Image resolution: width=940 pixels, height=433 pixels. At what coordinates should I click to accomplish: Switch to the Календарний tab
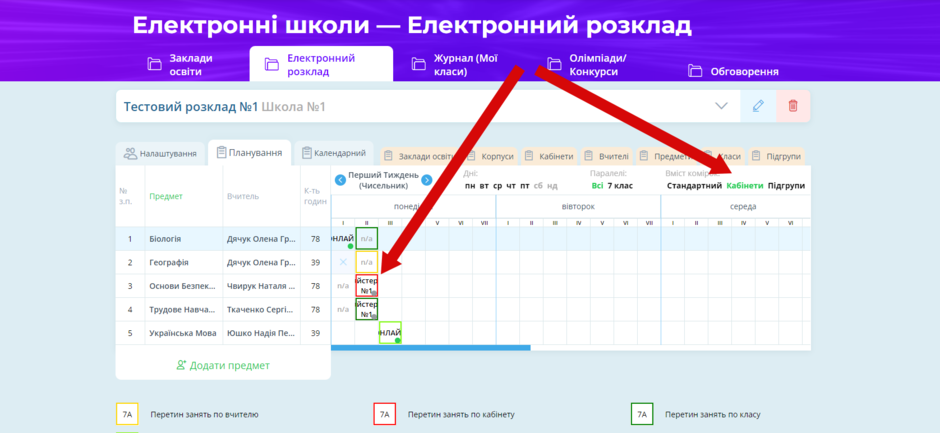334,153
